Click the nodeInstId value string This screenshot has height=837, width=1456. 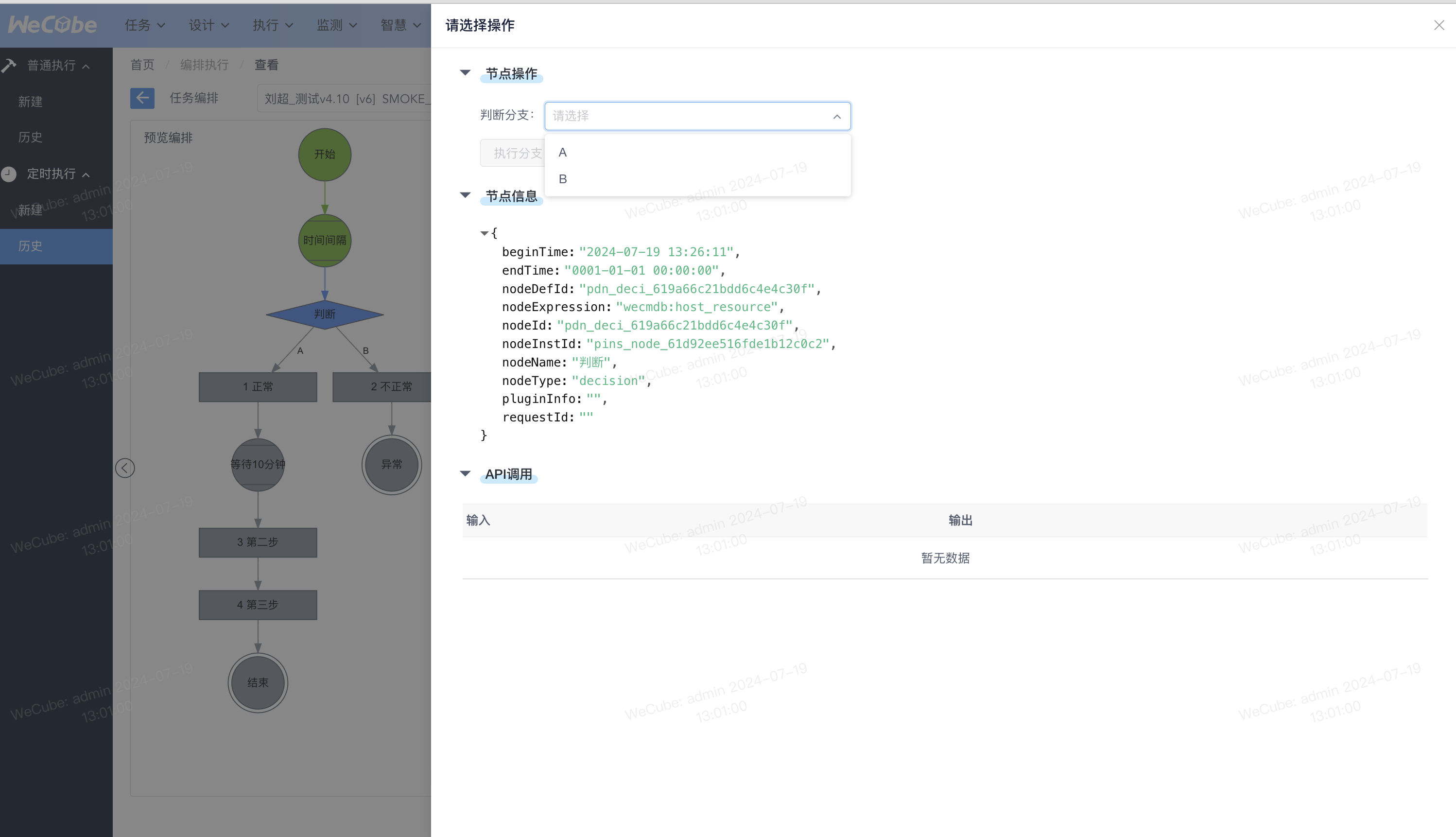(x=707, y=344)
